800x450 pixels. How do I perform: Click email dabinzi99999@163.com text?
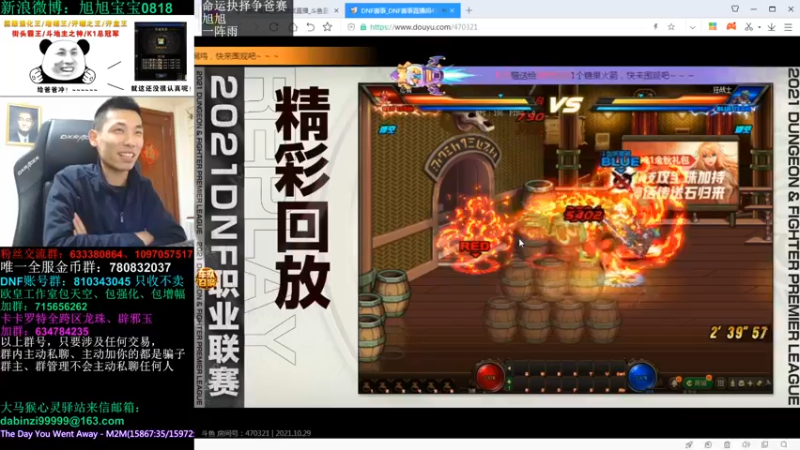pyautogui.click(x=62, y=421)
